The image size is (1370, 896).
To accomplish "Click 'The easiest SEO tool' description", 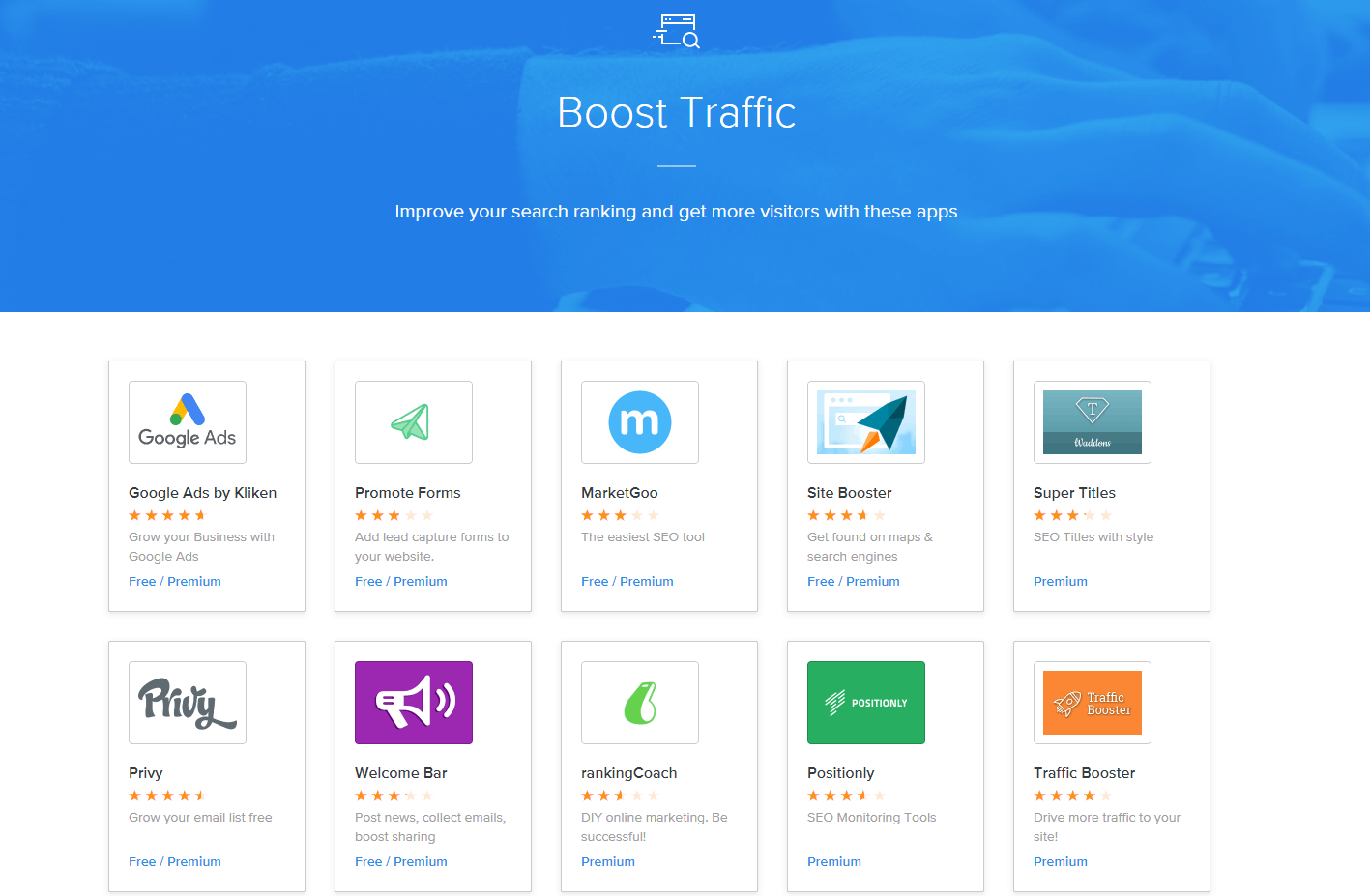I will (643, 537).
